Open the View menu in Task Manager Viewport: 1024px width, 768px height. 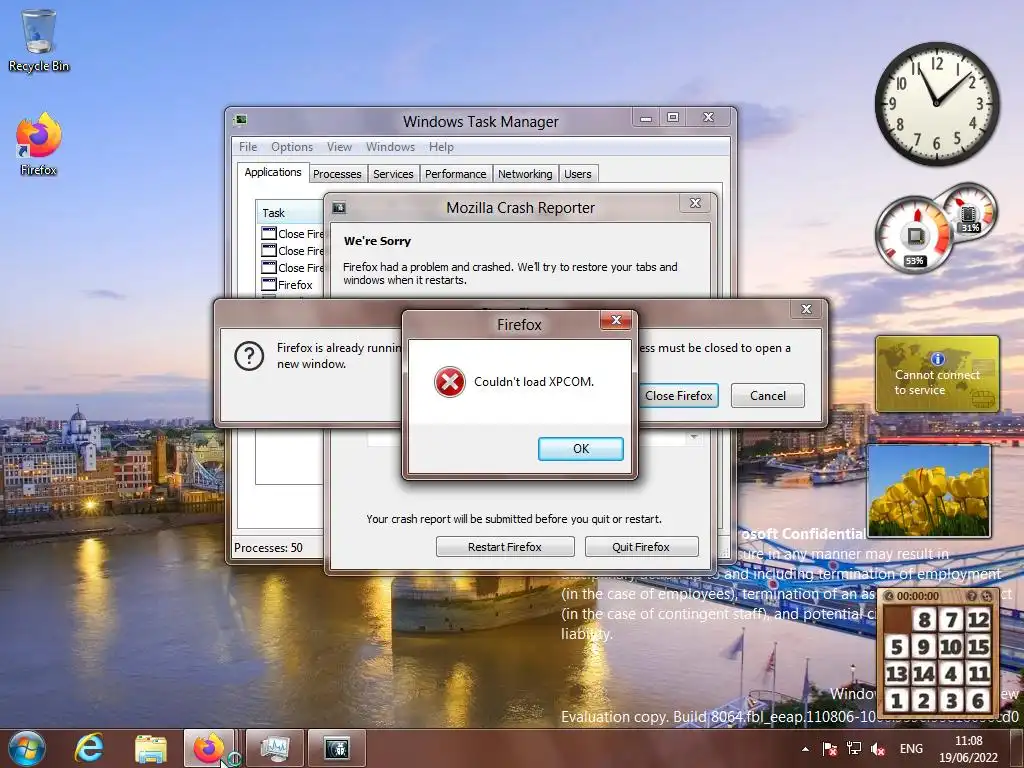(339, 147)
